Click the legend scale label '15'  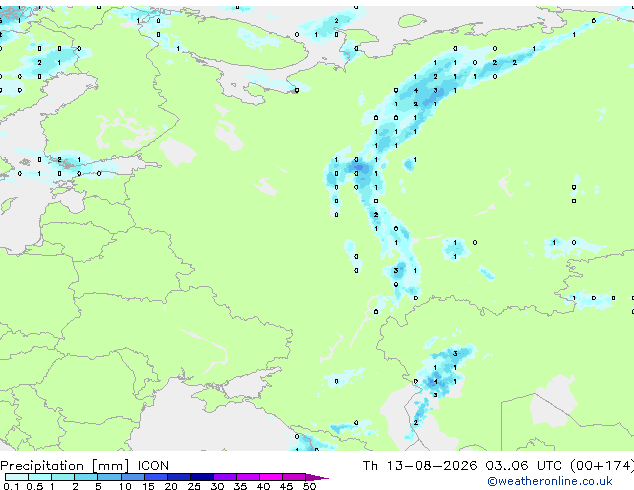click(x=148, y=486)
